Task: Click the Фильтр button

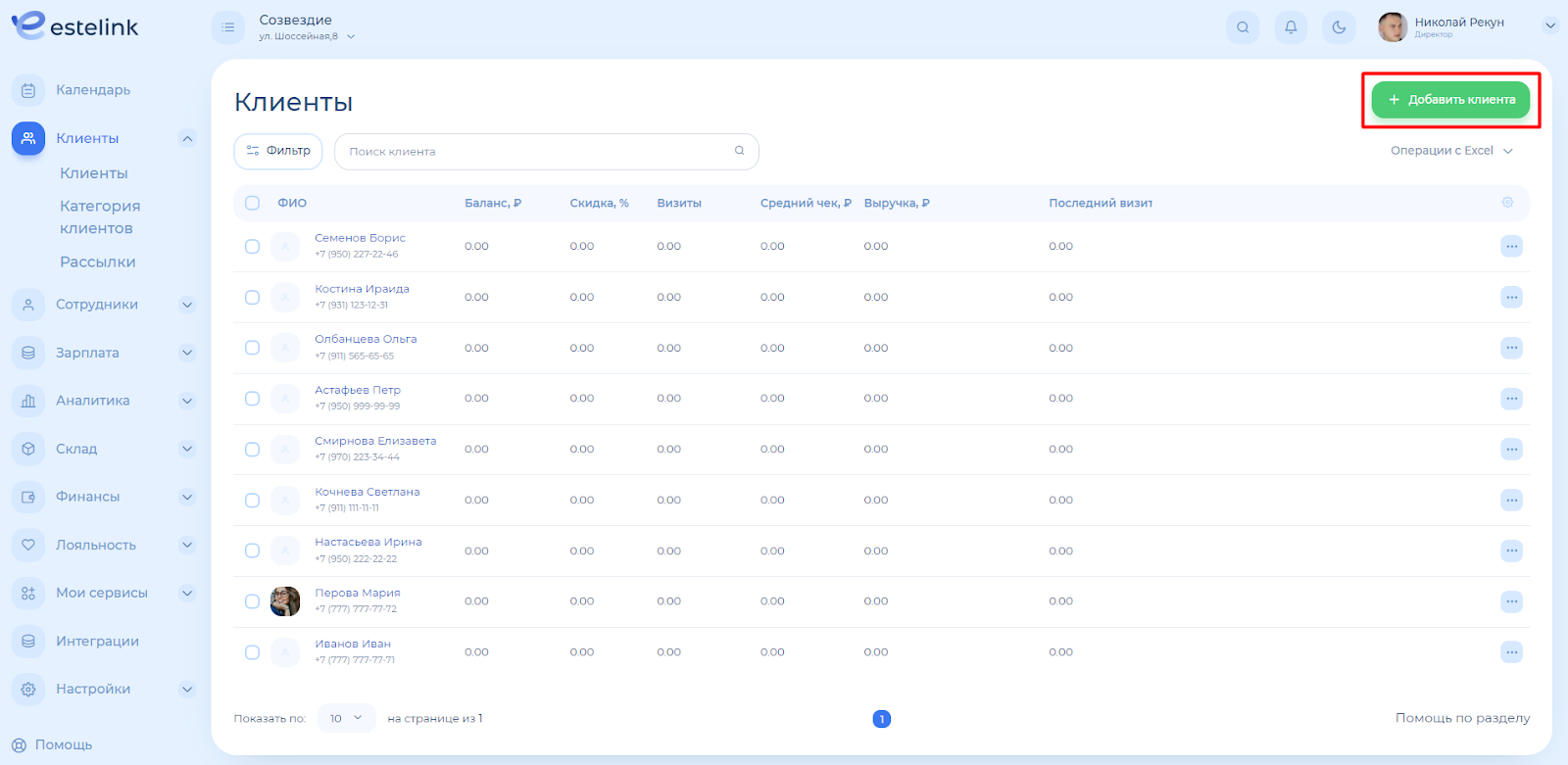Action: click(x=278, y=151)
